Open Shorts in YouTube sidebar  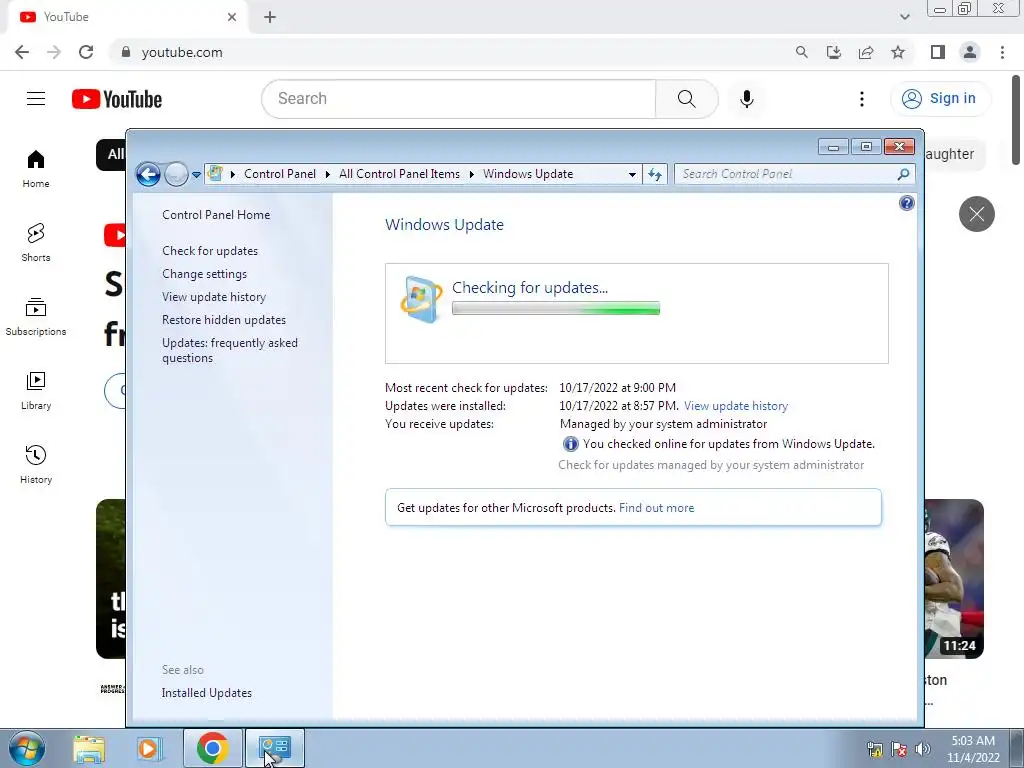tap(36, 242)
